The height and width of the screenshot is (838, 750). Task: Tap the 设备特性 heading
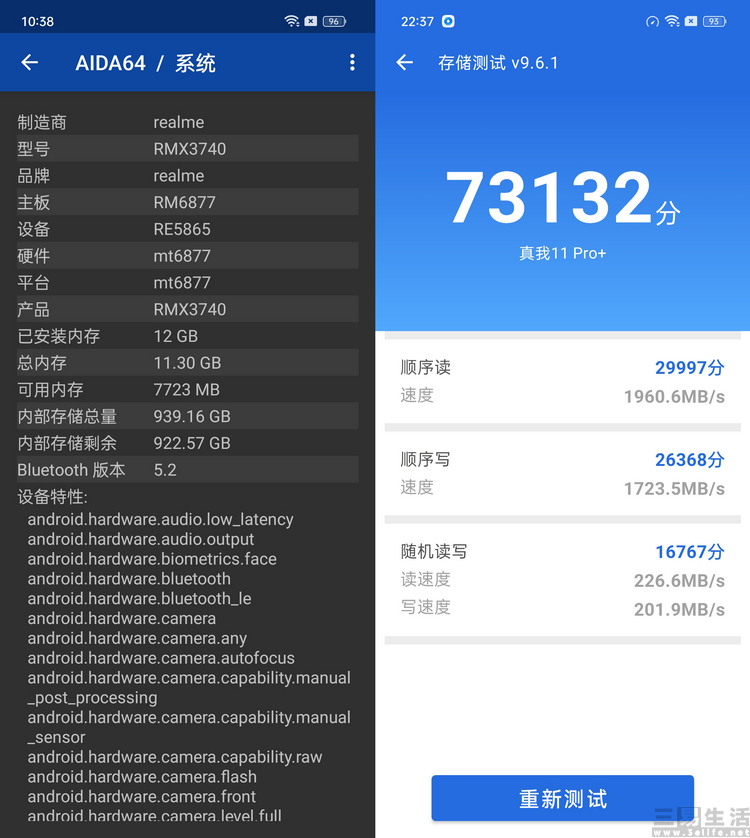[52, 496]
